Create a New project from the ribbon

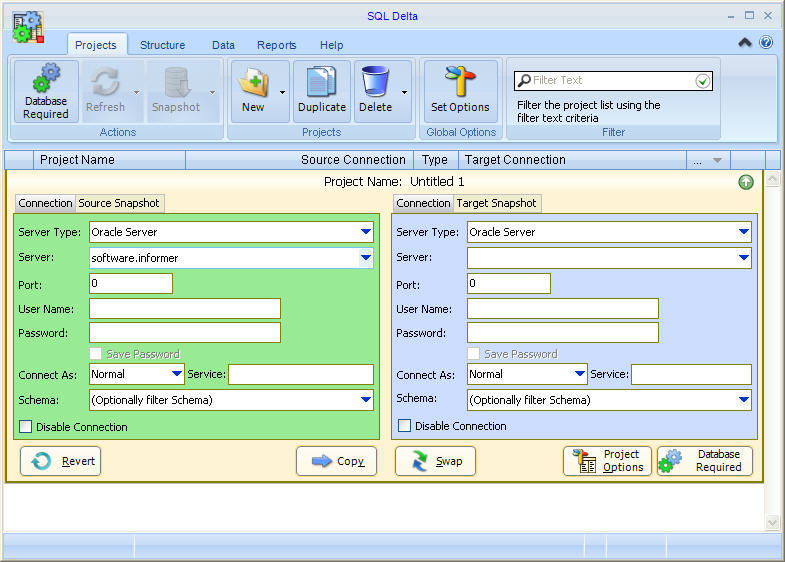(x=254, y=92)
